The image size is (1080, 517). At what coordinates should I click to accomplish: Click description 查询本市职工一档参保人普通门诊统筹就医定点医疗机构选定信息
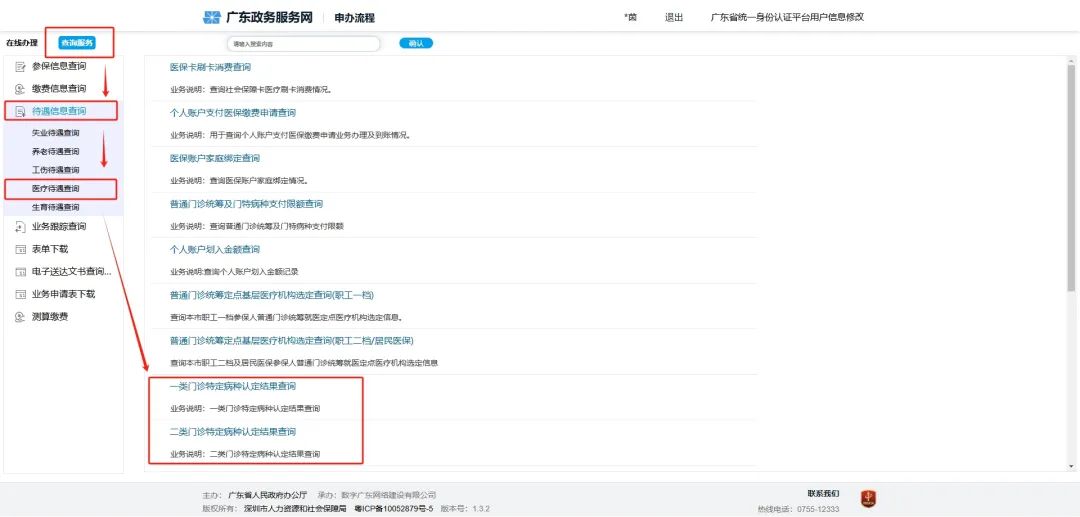(x=286, y=317)
